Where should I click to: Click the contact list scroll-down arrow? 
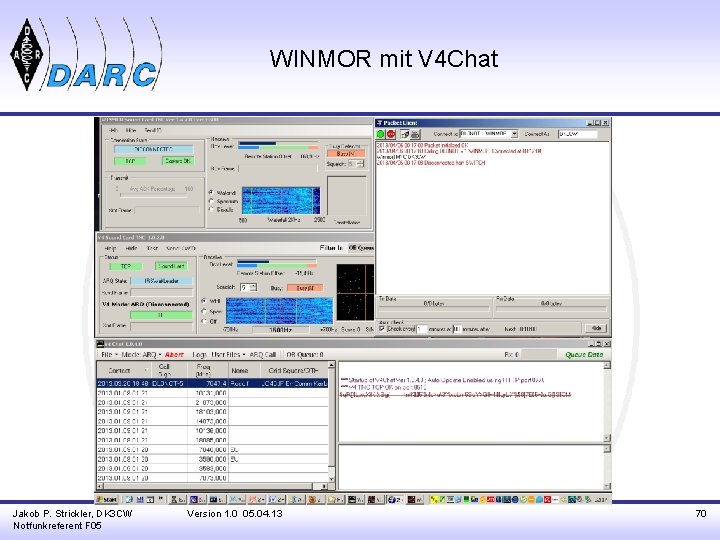point(332,478)
